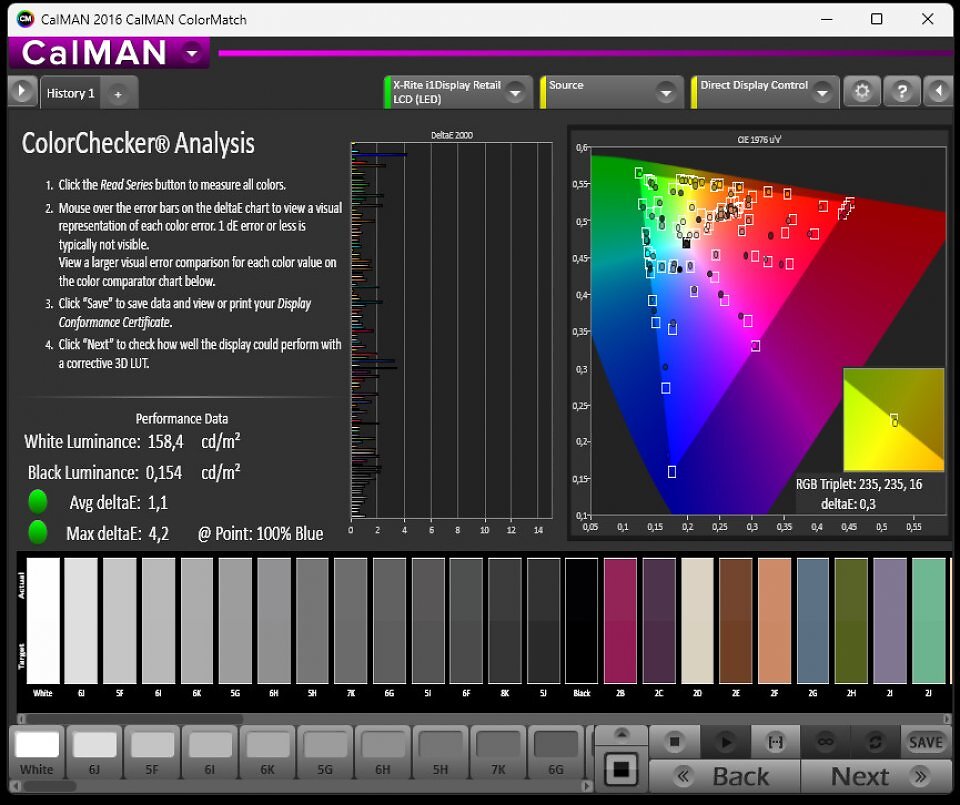Screen dimensions: 960x805
Task: Select the 6H patch button in bottom strip
Action: click(x=383, y=754)
